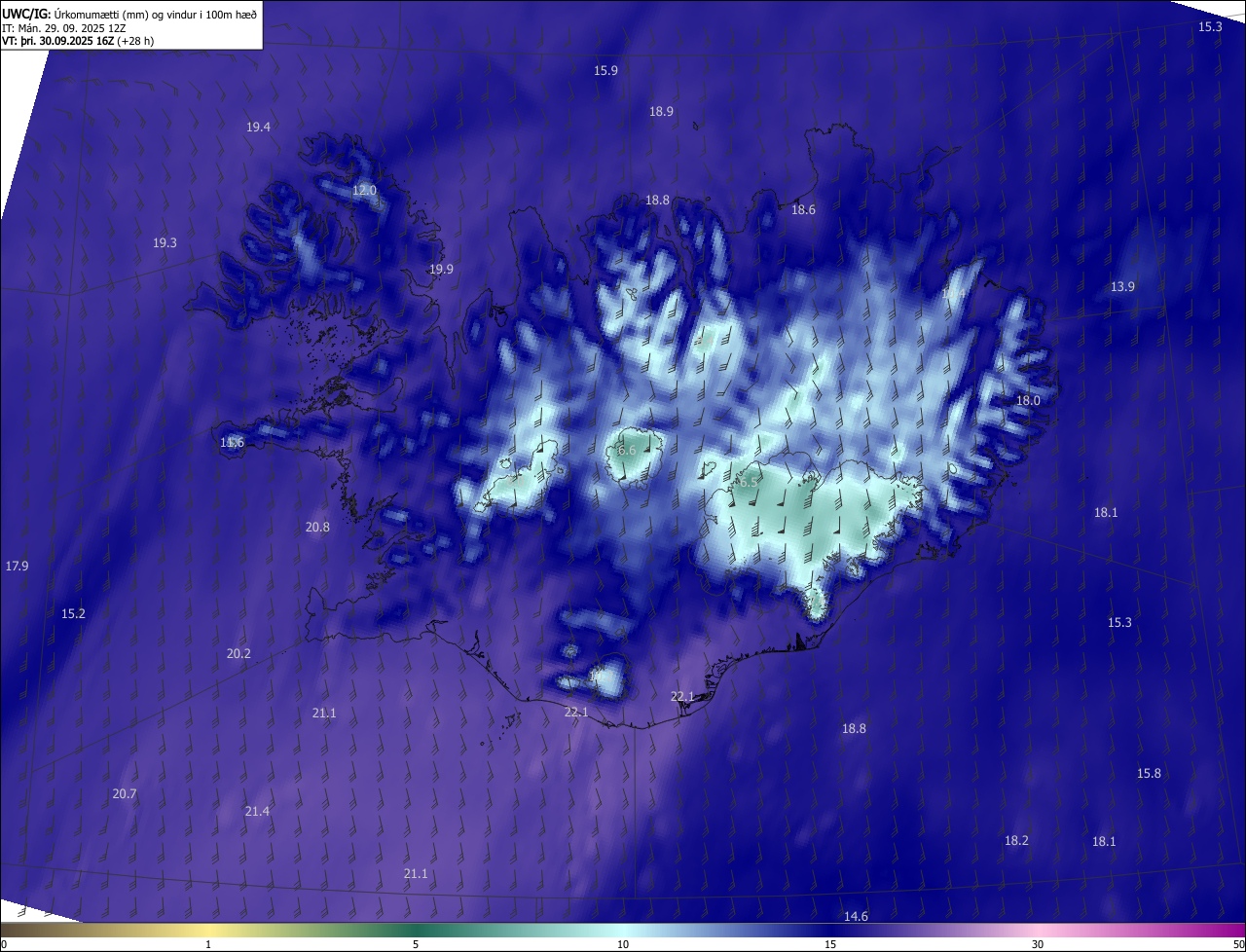Click the 20.2 value label

point(238,654)
